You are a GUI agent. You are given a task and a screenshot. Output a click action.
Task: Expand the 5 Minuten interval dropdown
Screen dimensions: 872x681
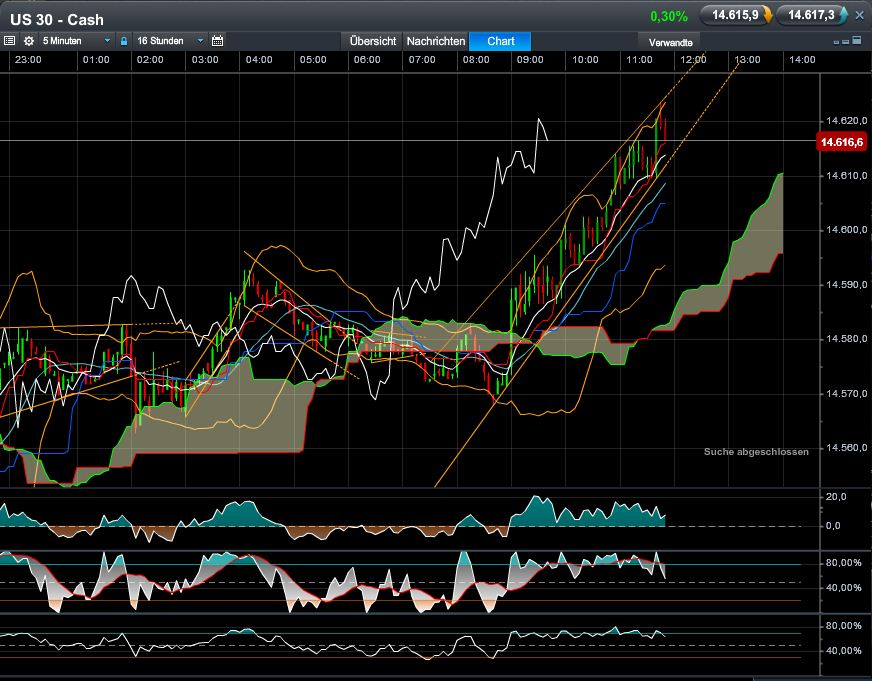pos(75,41)
